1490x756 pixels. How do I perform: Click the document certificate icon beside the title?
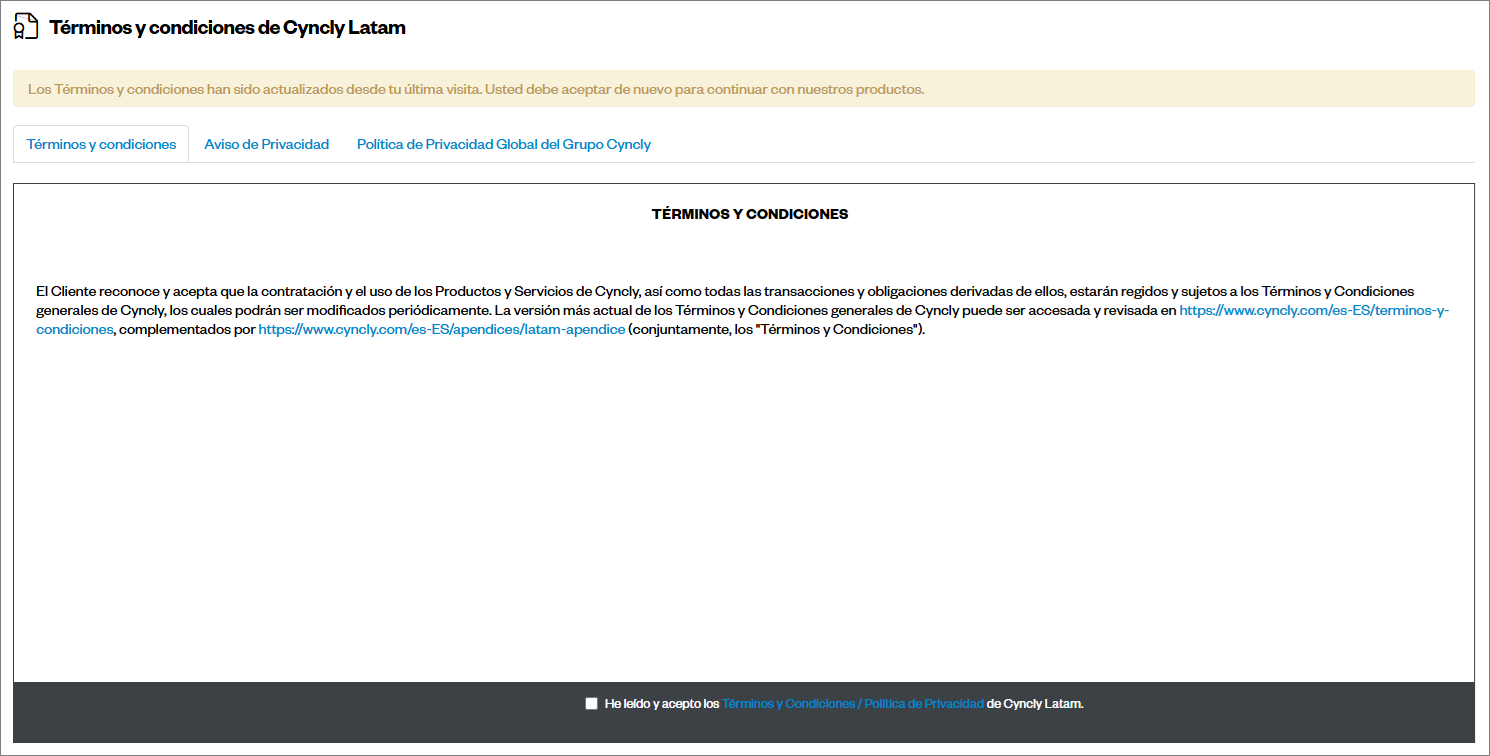(x=26, y=27)
